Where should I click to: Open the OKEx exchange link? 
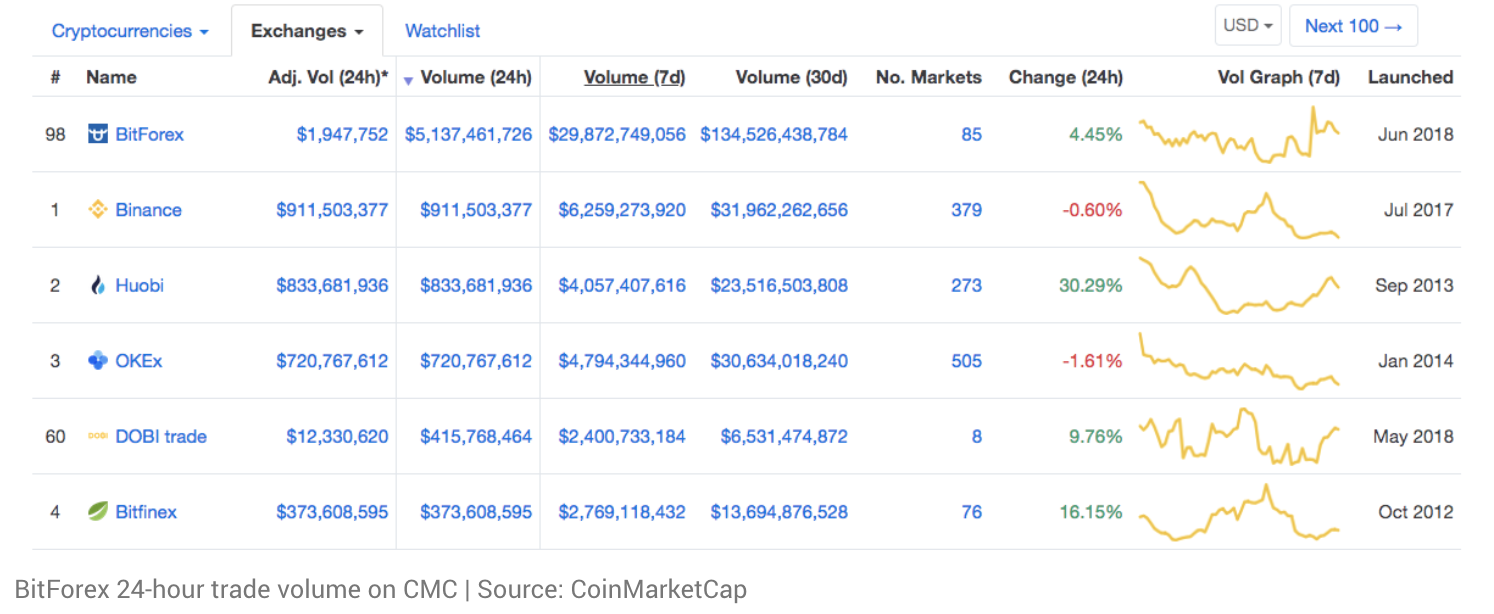[138, 361]
